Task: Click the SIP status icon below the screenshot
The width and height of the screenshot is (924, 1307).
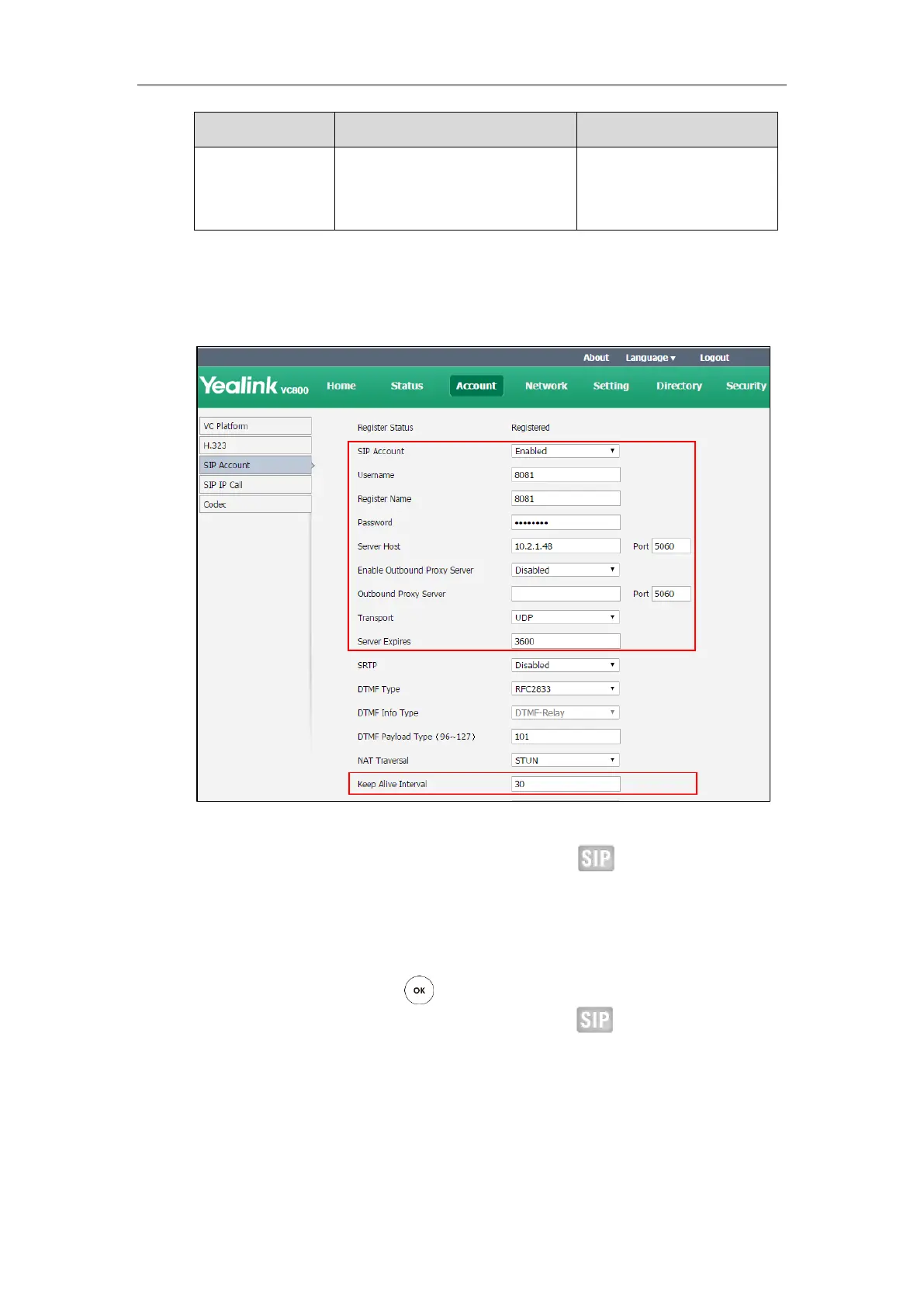Action: click(x=596, y=858)
